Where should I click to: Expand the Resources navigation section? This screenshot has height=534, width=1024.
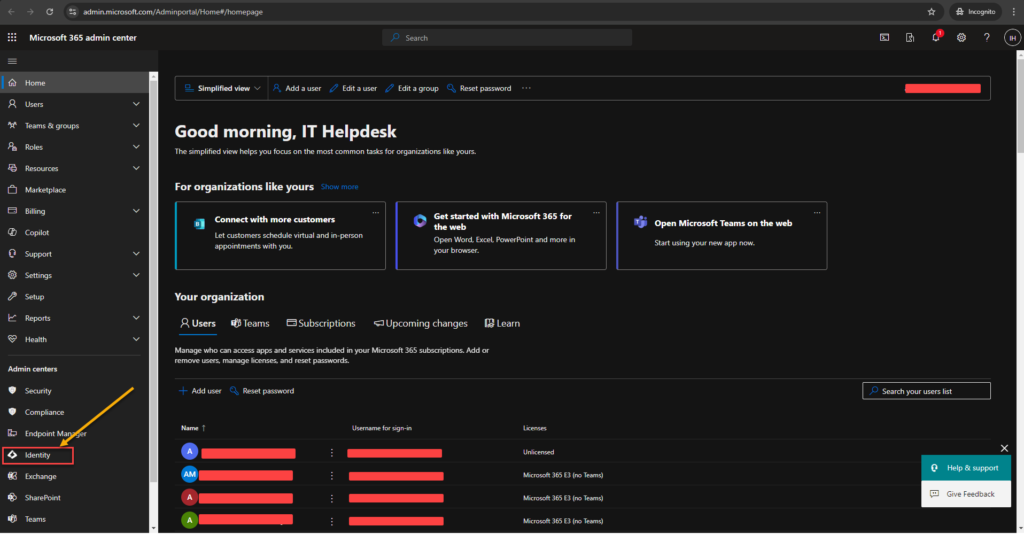tap(136, 168)
